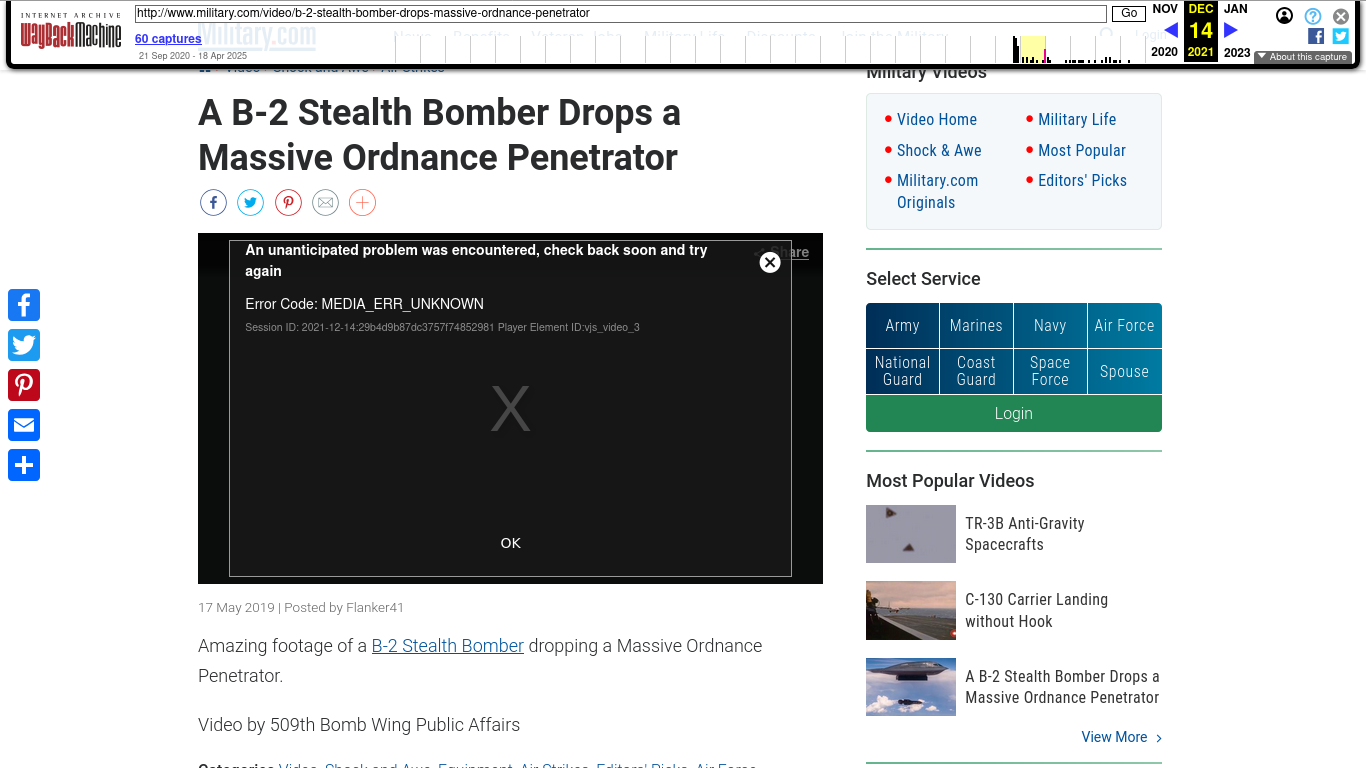The image size is (1366, 768).
Task: Open Most Popular link
Action: click(1082, 150)
